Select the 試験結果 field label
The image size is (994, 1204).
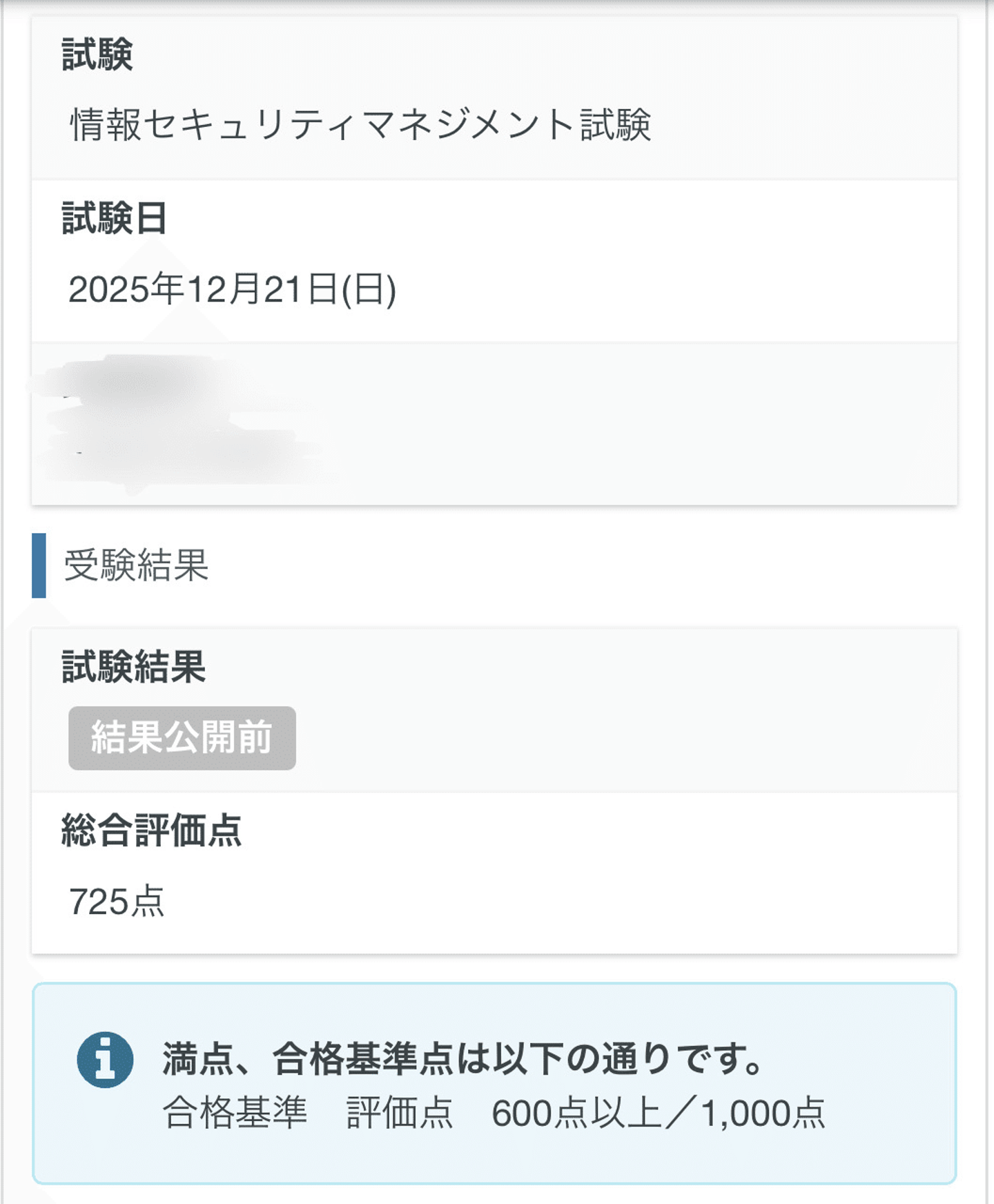pyautogui.click(x=134, y=667)
